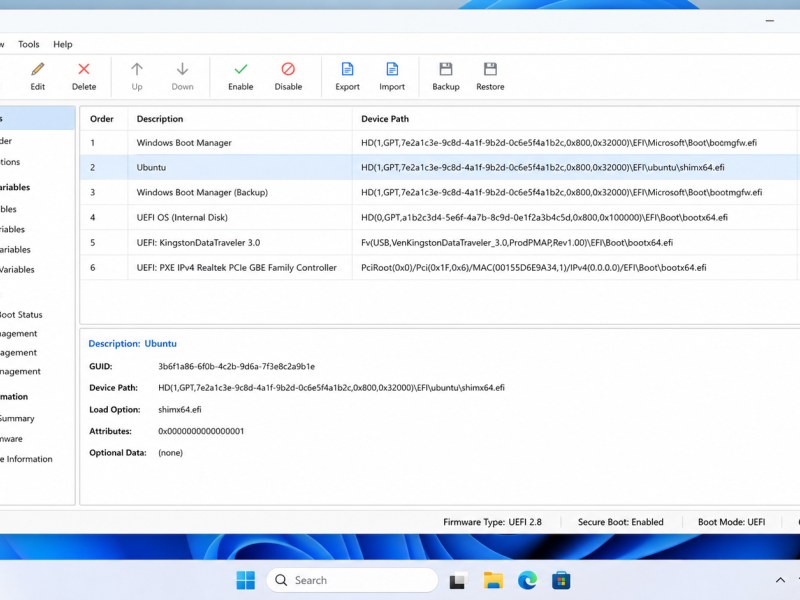The width and height of the screenshot is (800, 600).
Task: Launch Microsoft Edge from the taskbar
Action: tap(527, 581)
